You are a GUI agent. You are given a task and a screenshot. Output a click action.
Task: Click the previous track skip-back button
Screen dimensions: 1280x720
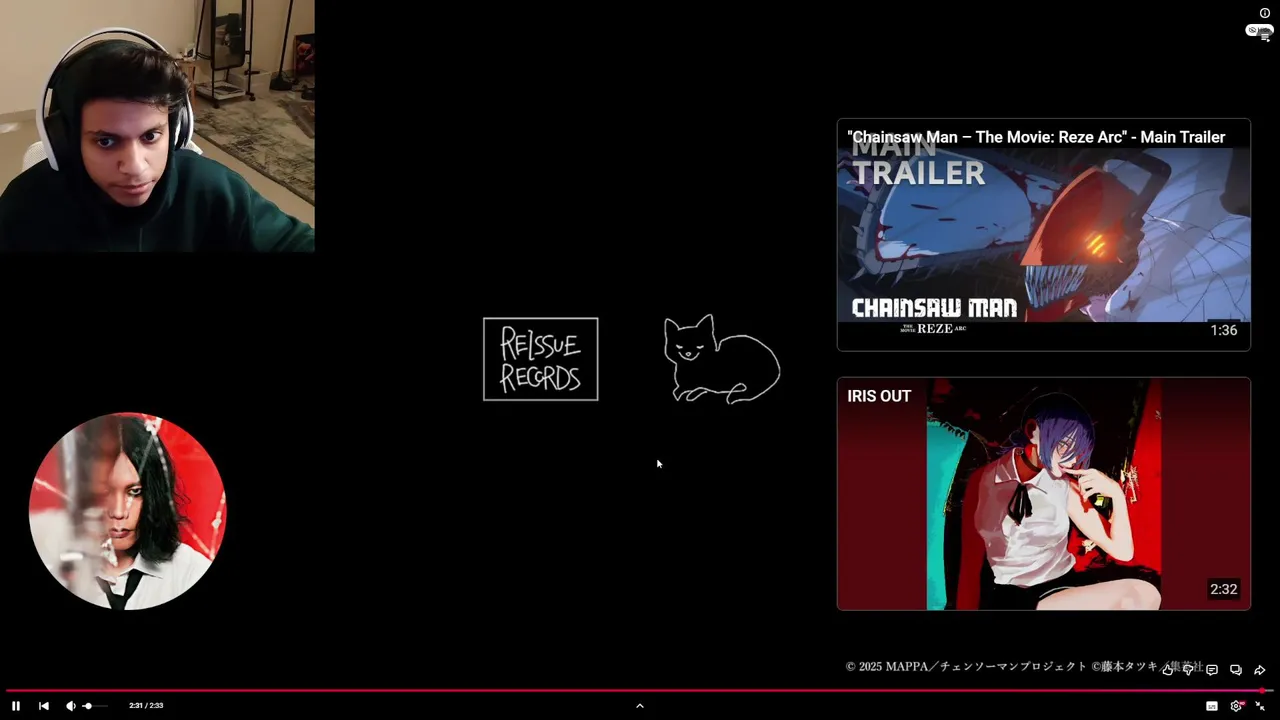(44, 706)
